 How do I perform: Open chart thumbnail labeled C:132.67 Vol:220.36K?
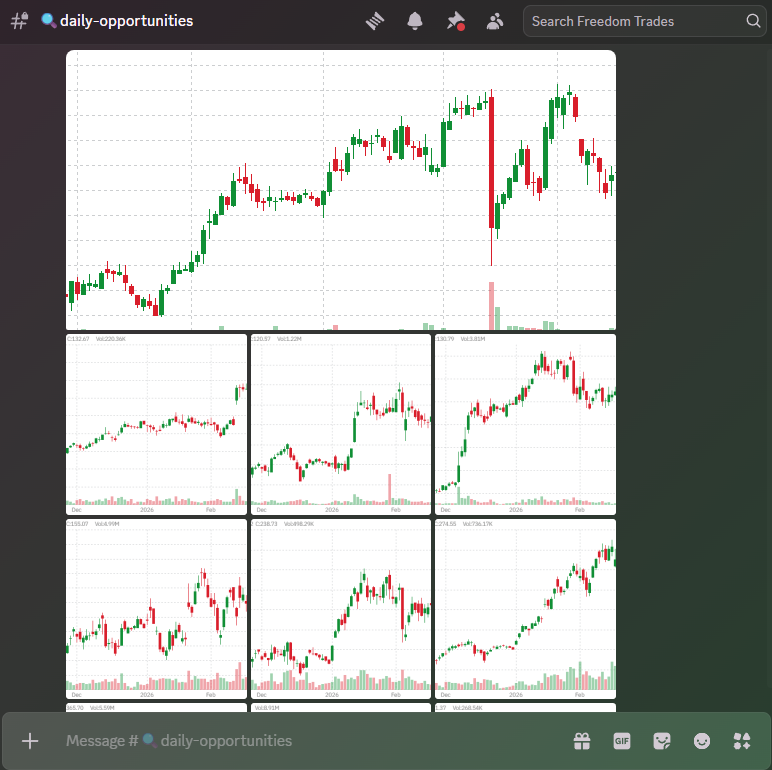[157, 424]
